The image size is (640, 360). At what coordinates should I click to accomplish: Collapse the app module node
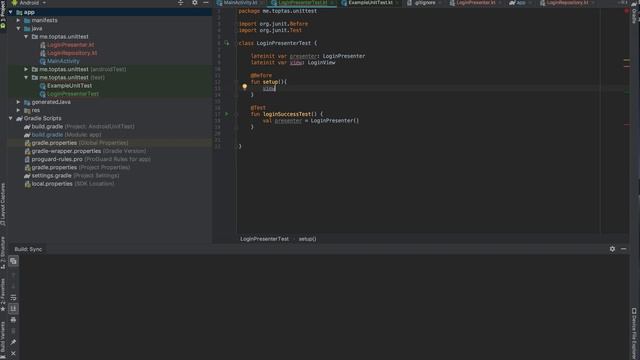(11, 12)
